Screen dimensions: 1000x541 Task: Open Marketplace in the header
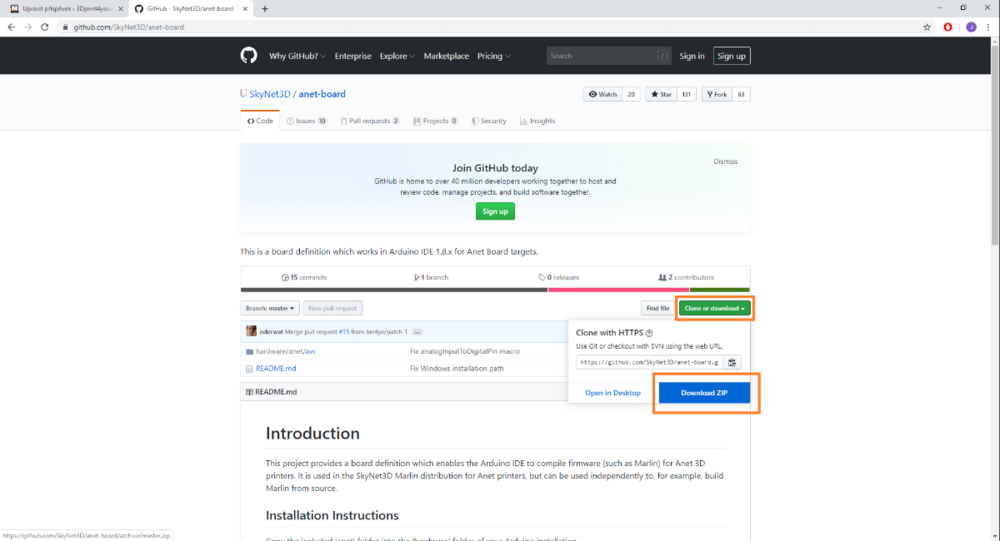coord(446,56)
